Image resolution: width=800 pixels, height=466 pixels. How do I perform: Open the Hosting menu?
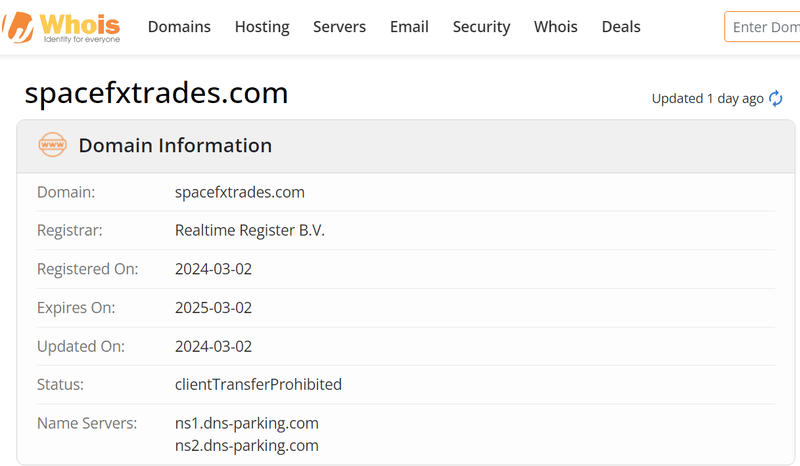pyautogui.click(x=262, y=27)
